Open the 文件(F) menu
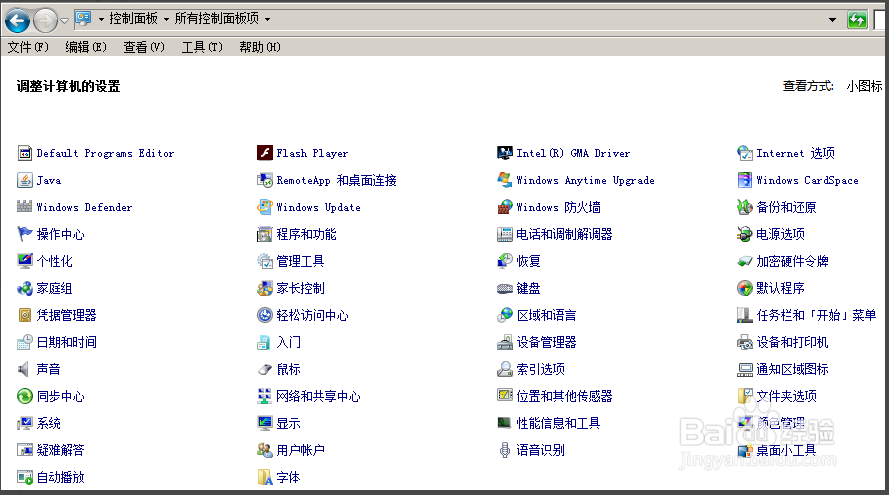889x495 pixels. [28, 47]
